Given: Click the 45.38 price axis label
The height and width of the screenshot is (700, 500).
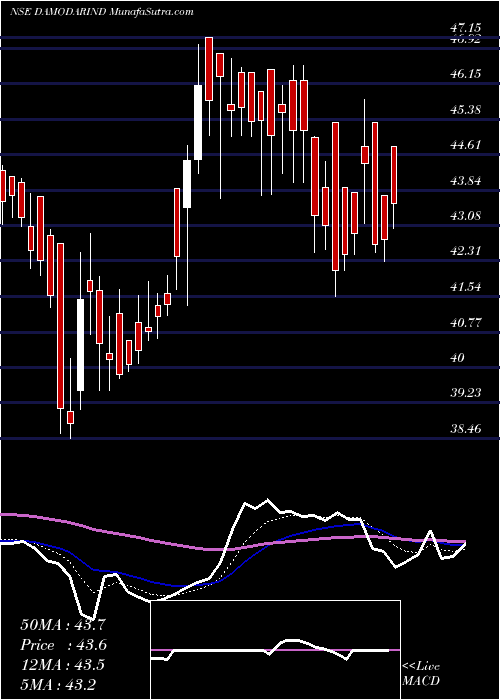Looking at the screenshot, I should click(x=465, y=109).
